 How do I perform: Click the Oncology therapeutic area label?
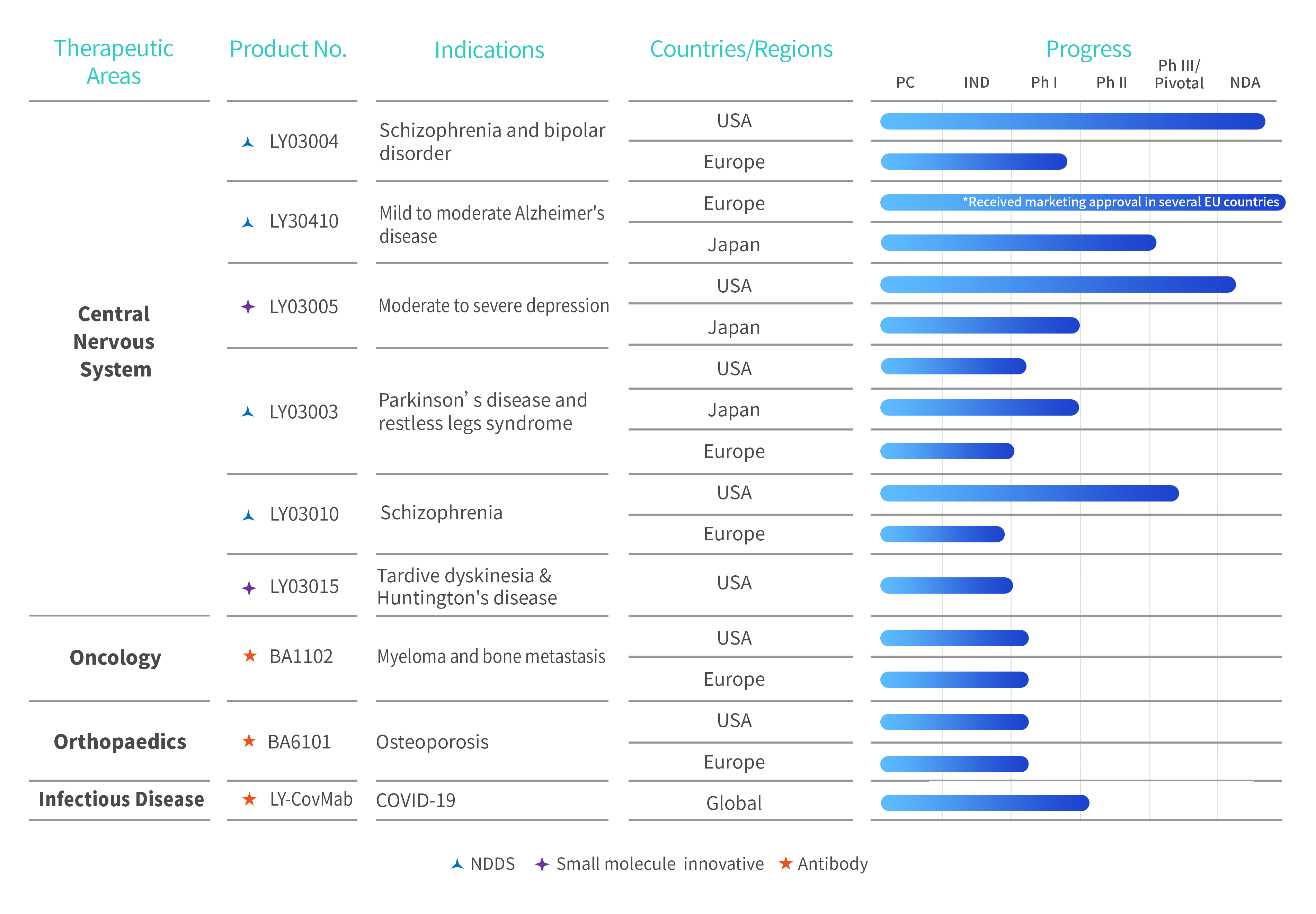click(x=115, y=657)
